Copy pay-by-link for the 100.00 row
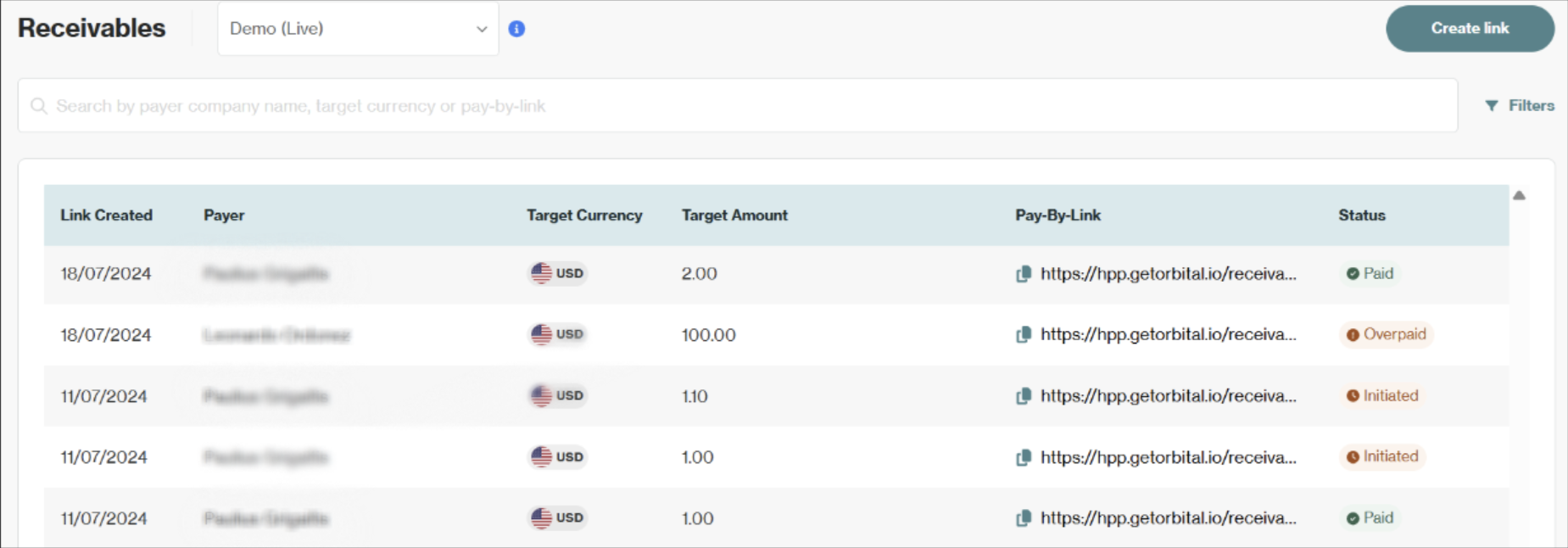Viewport: 1568px width, 548px height. coord(1024,335)
